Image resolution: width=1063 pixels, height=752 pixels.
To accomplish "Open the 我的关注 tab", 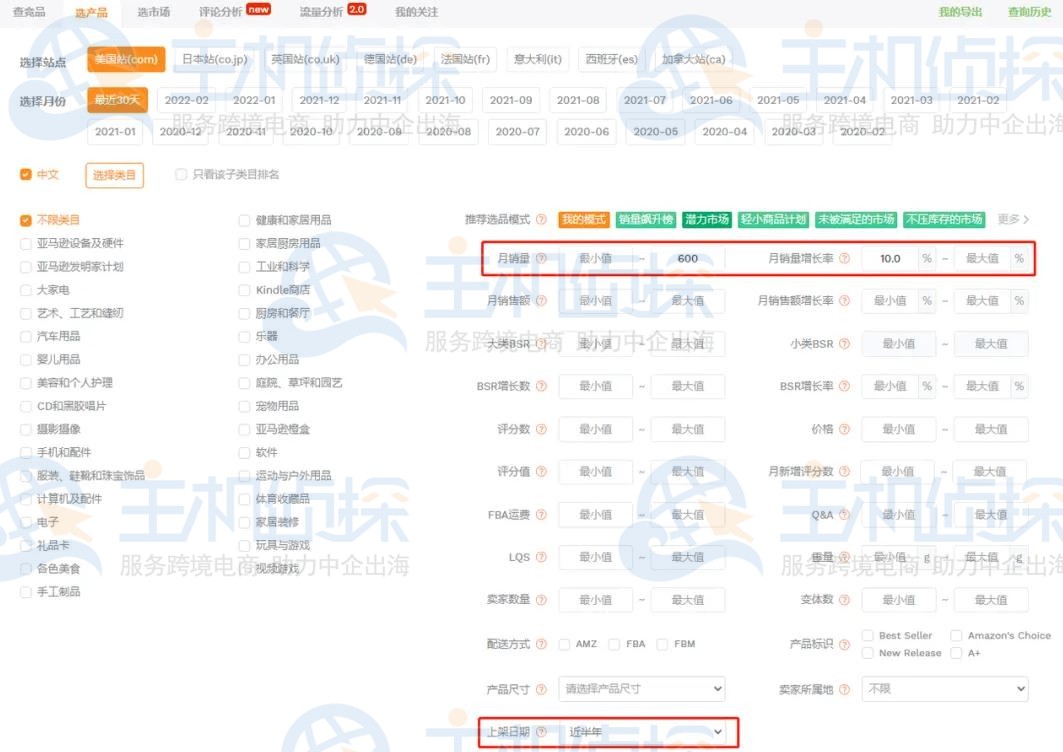I will [416, 12].
